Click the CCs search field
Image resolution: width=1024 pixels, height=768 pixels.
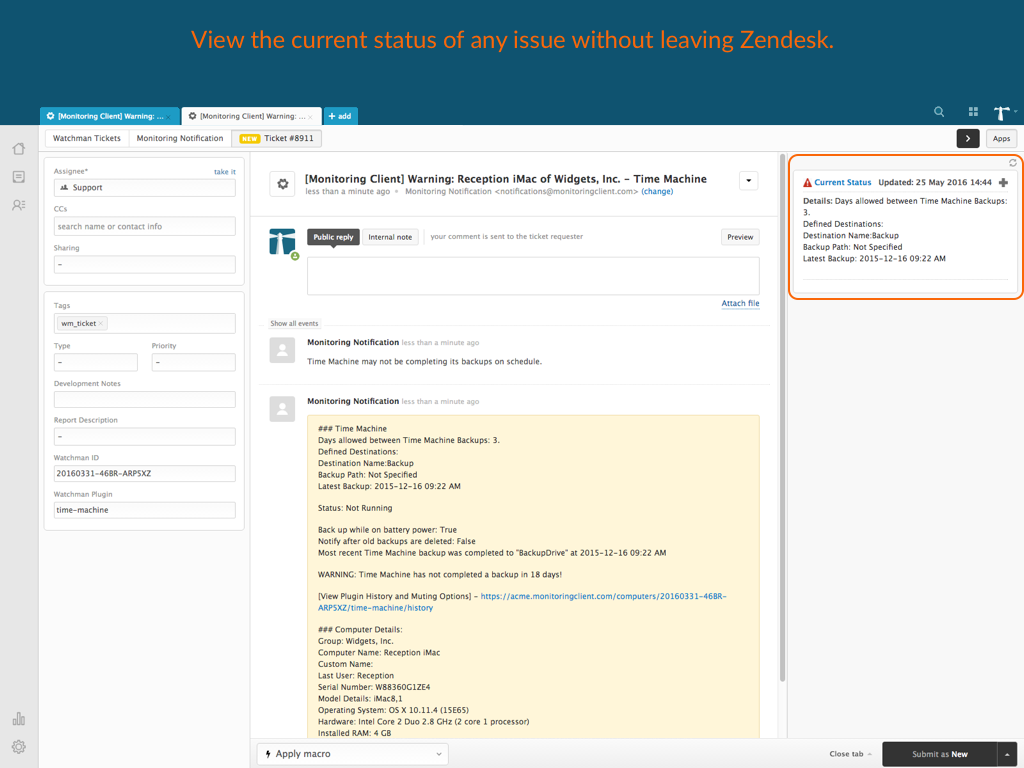tap(144, 226)
